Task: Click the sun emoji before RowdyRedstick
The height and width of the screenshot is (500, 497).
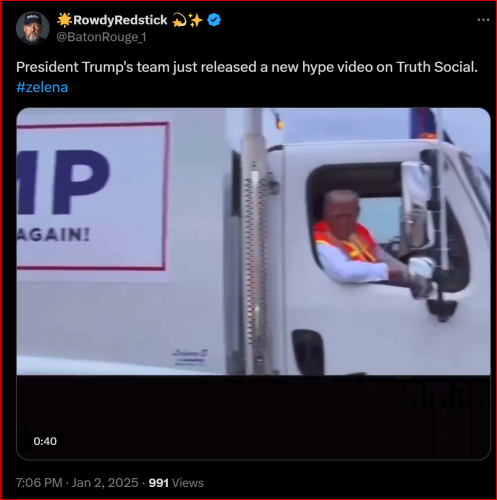Action: tap(64, 20)
